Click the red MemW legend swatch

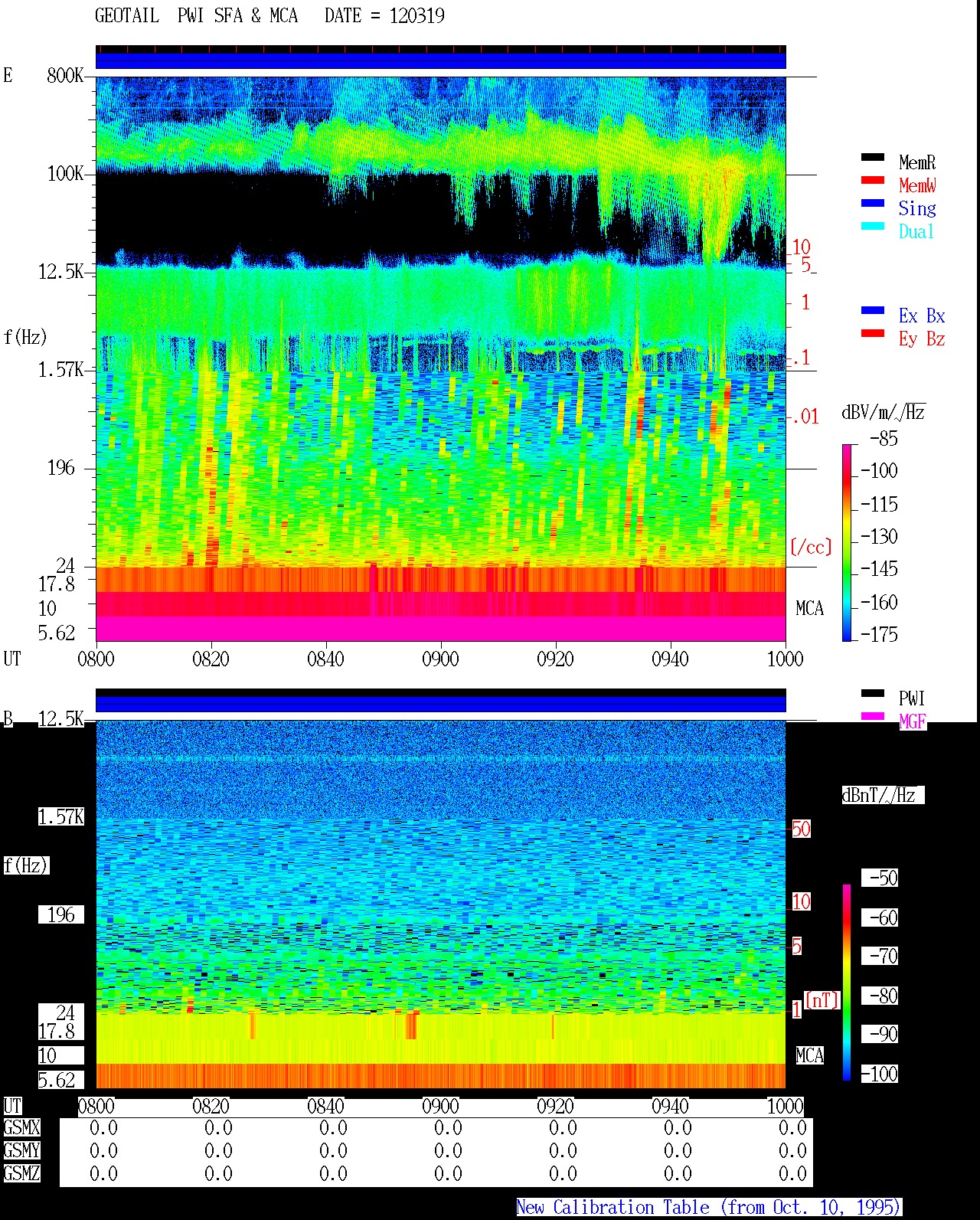coord(873,180)
